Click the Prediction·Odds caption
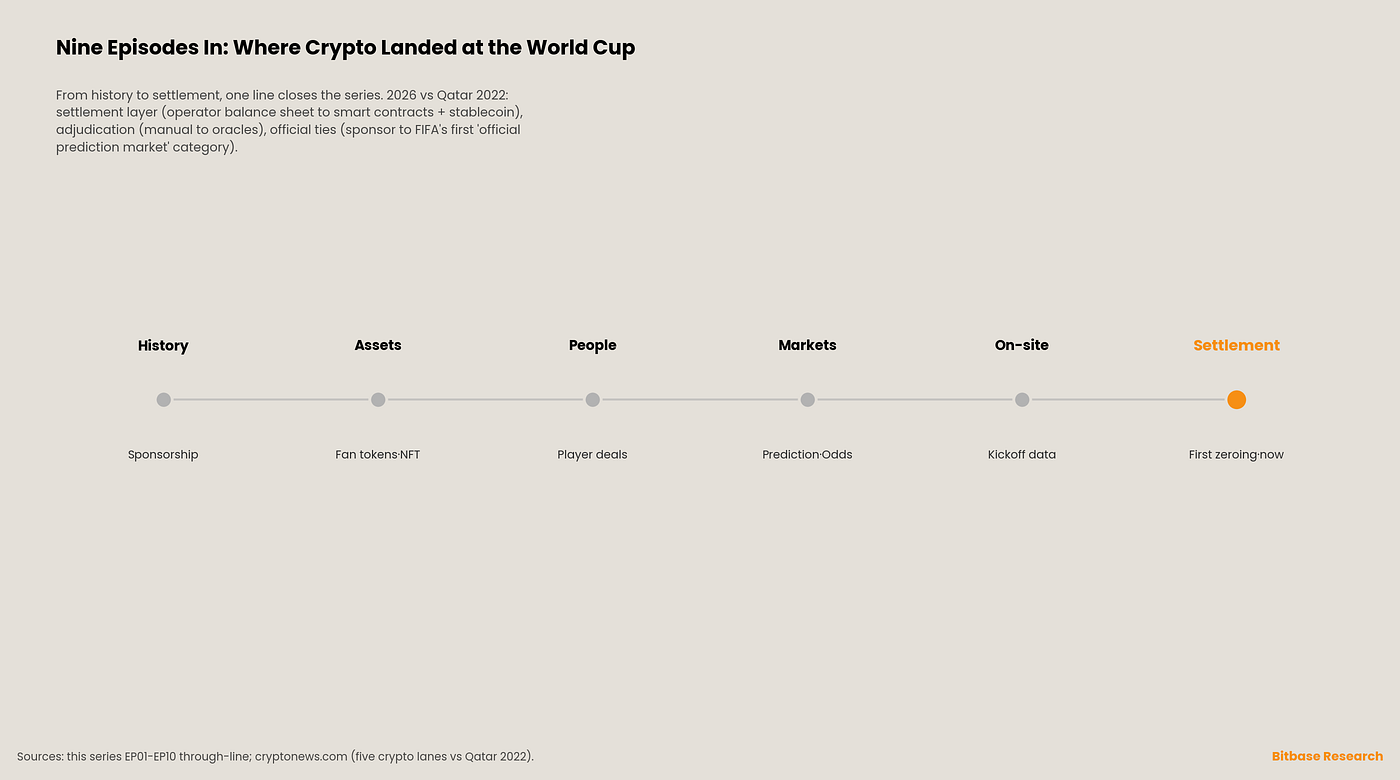Image resolution: width=1400 pixels, height=780 pixels. pyautogui.click(x=807, y=455)
